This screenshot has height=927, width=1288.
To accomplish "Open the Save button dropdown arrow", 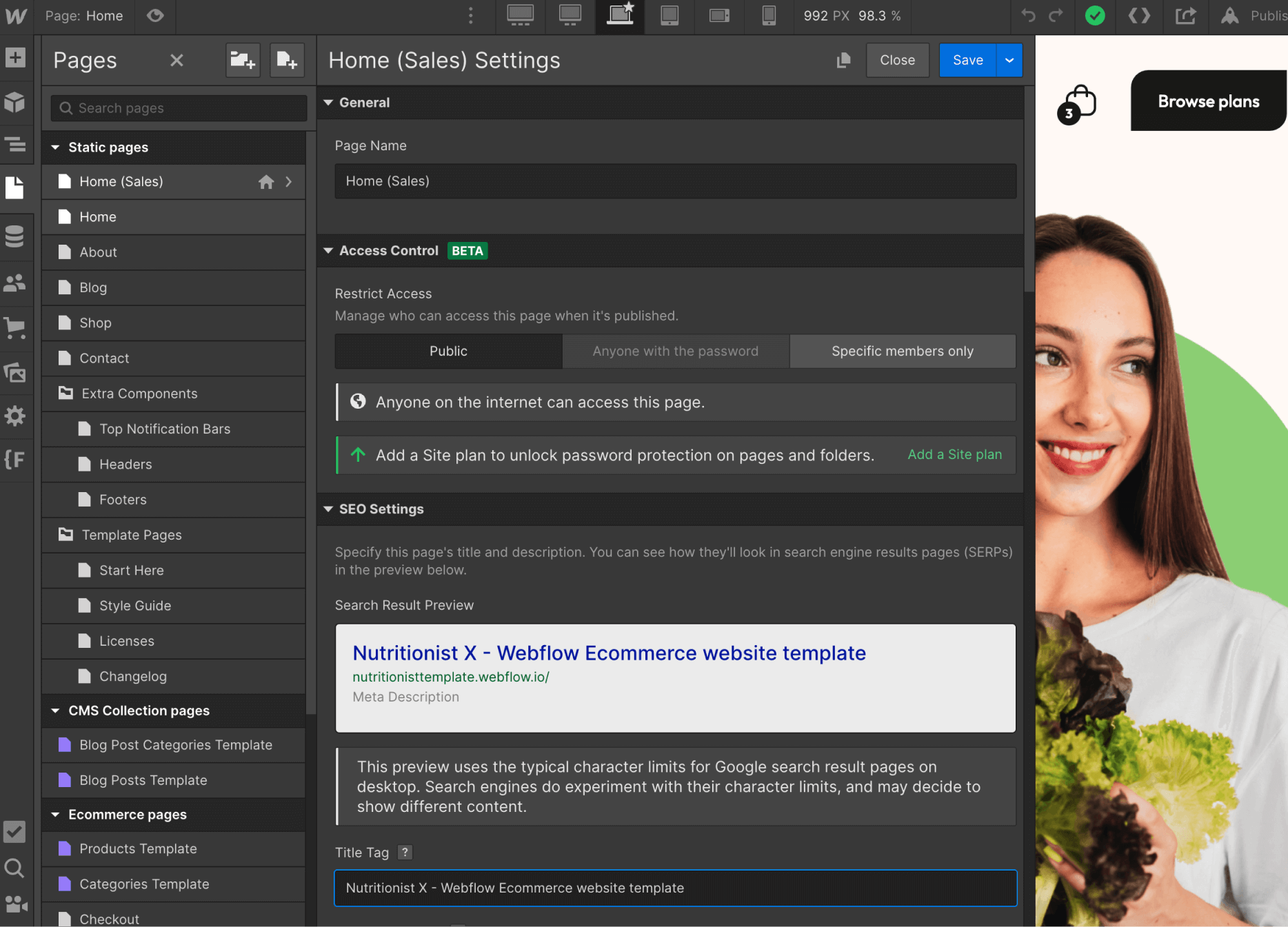I will (x=1009, y=60).
